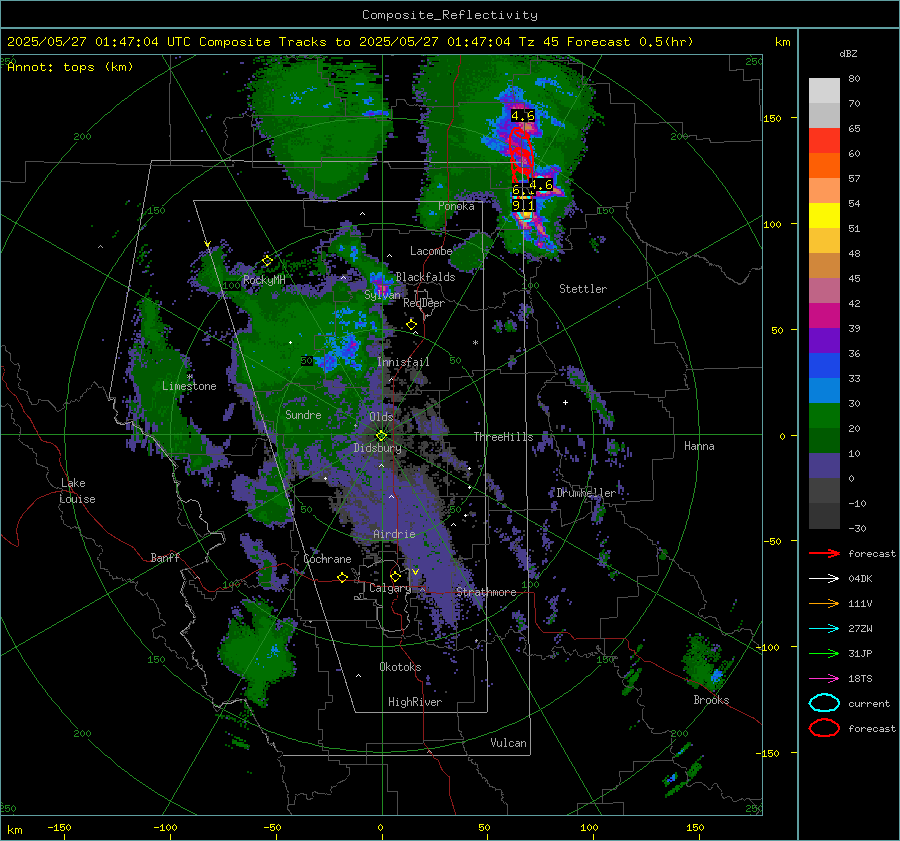Click the Limestone label on map
The image size is (900, 841).
click(x=189, y=386)
